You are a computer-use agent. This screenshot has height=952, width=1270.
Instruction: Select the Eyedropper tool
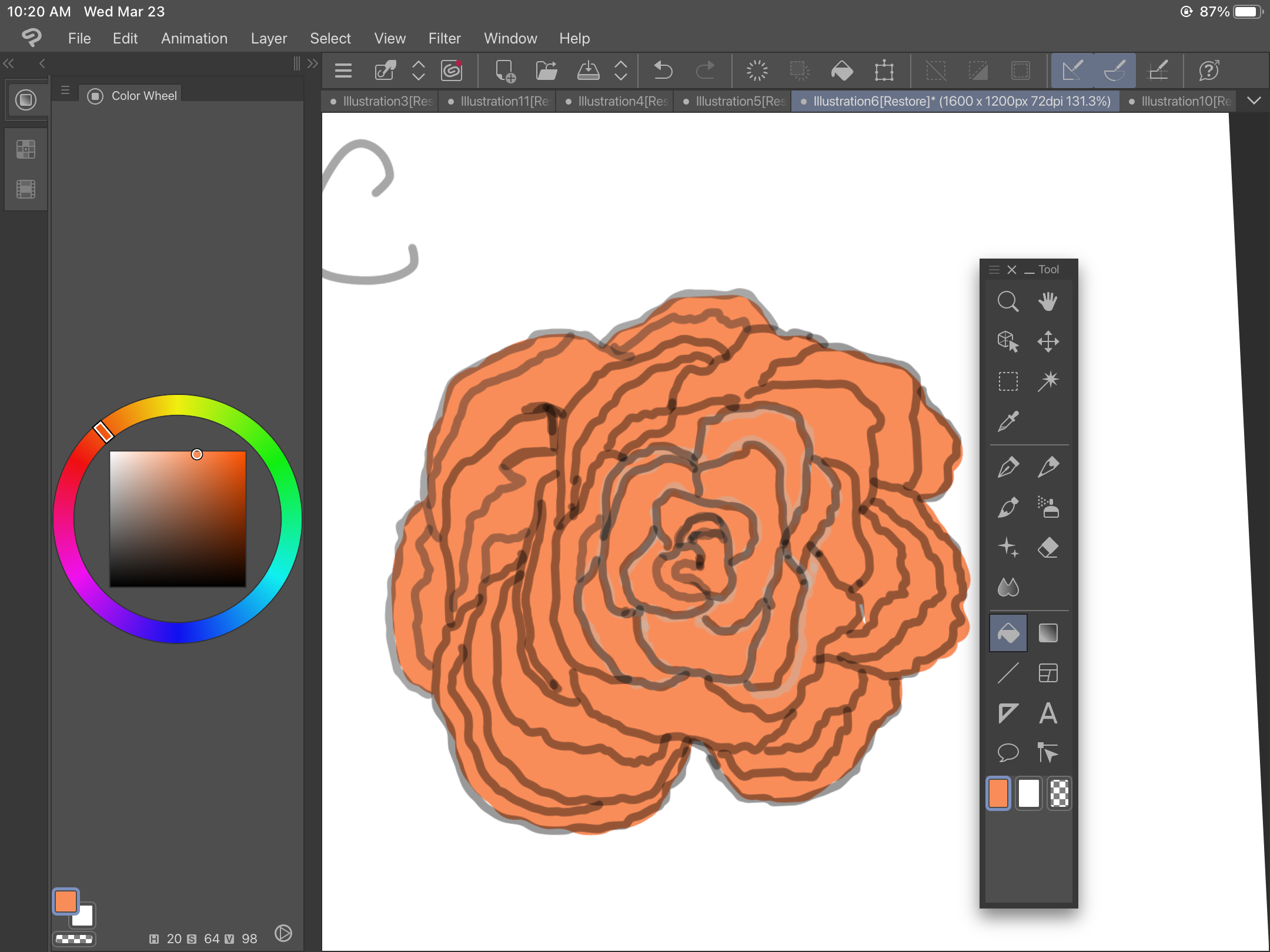[1008, 421]
